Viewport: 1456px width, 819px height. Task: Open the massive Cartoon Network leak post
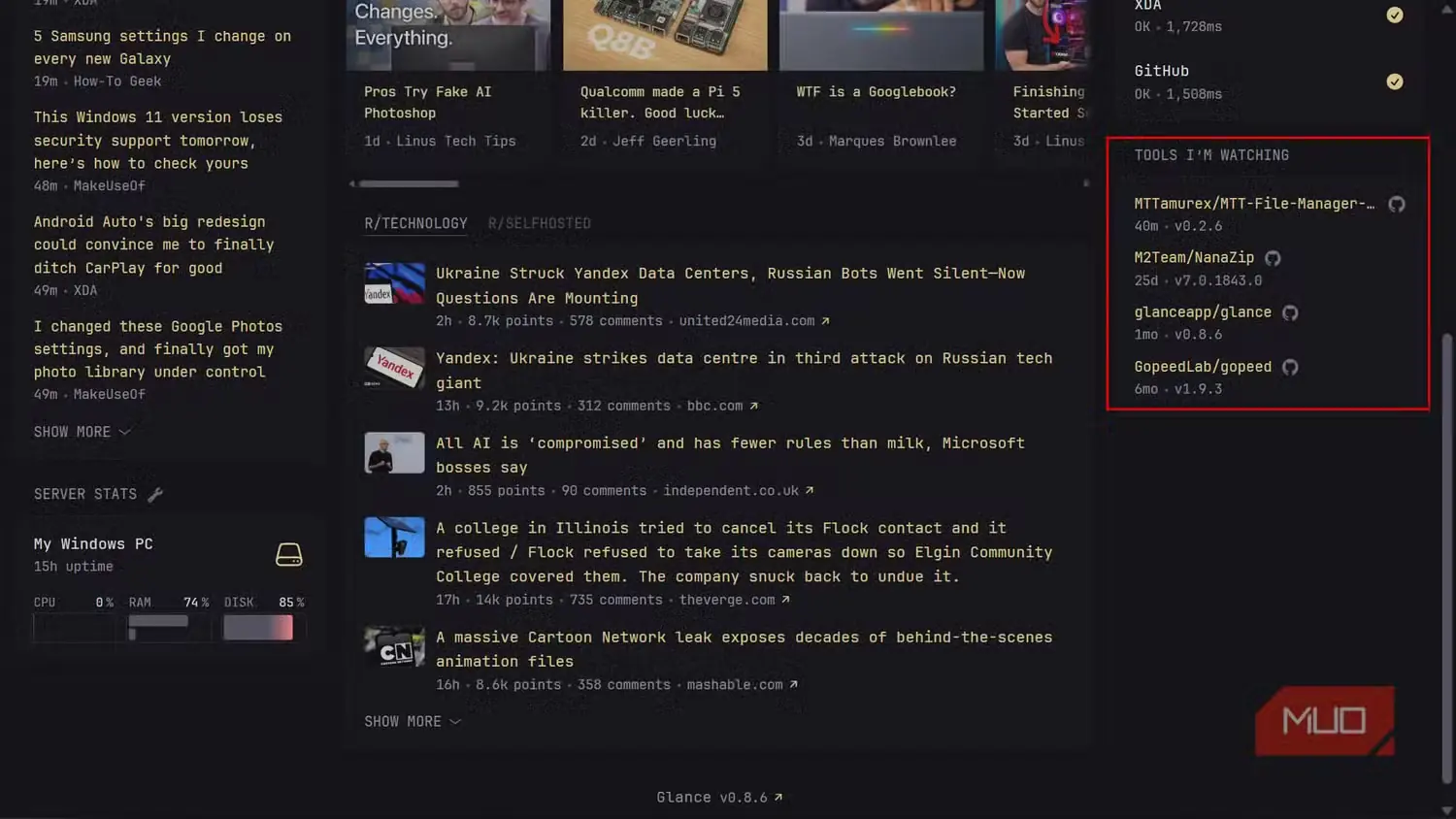coord(745,649)
